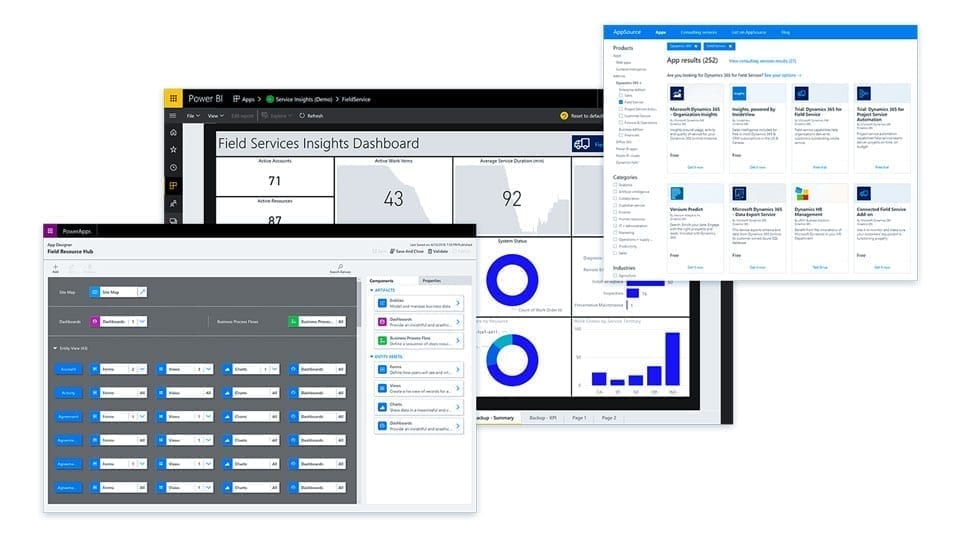This screenshot has width=960, height=540.
Task: Switch to the Properties tab
Action: (430, 281)
